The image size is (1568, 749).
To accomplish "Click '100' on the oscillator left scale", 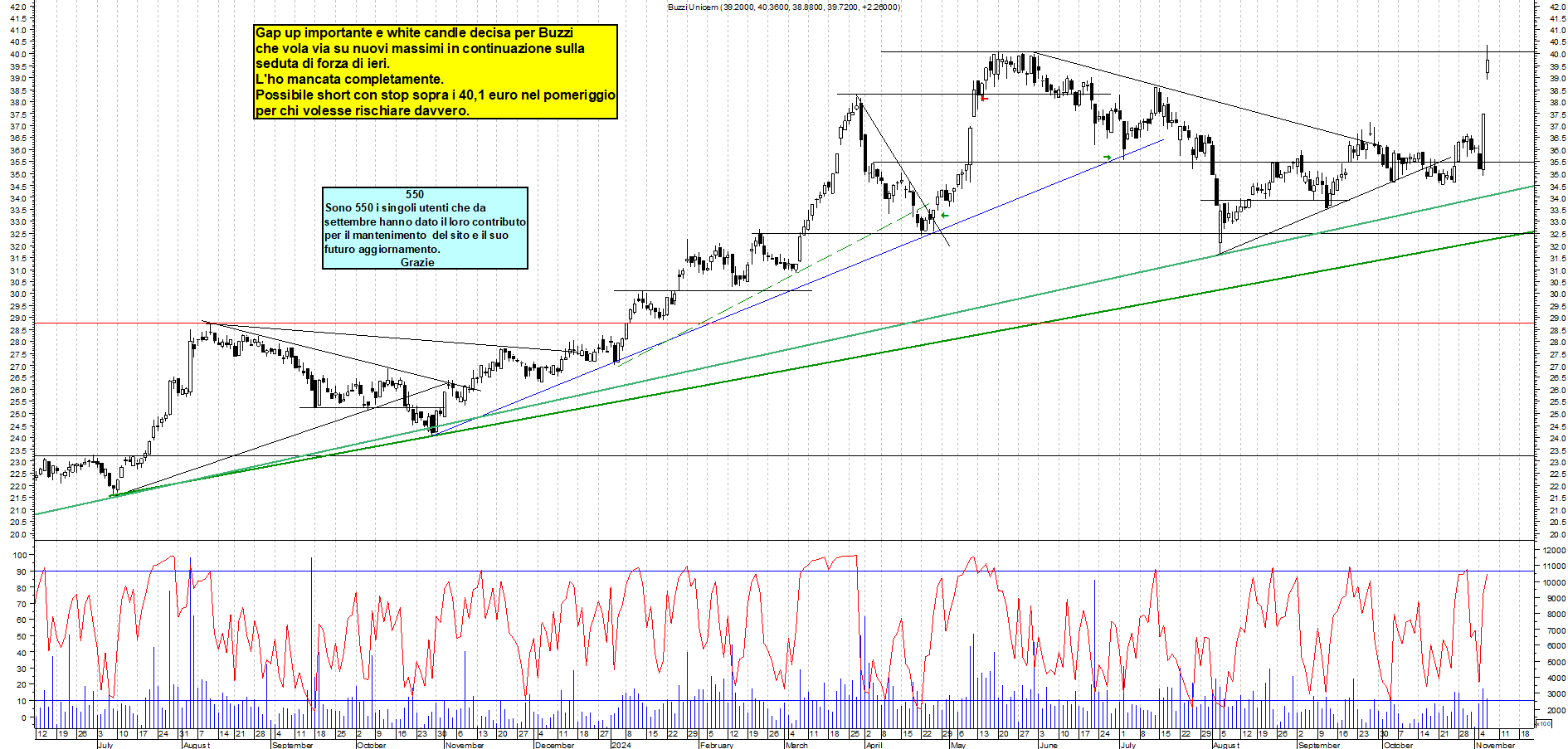I will click(x=20, y=555).
